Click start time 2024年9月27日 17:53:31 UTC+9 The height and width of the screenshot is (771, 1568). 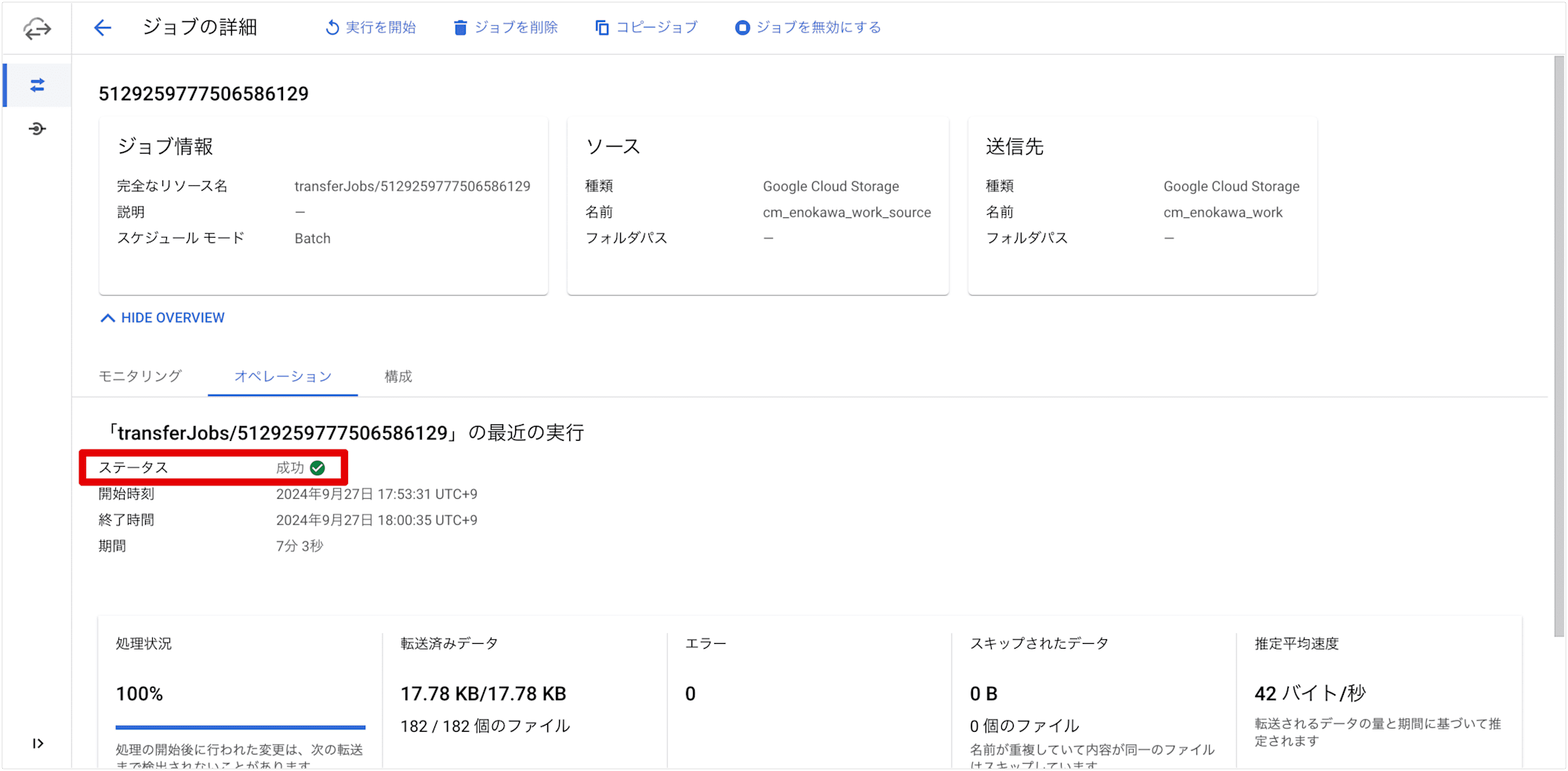[x=376, y=494]
